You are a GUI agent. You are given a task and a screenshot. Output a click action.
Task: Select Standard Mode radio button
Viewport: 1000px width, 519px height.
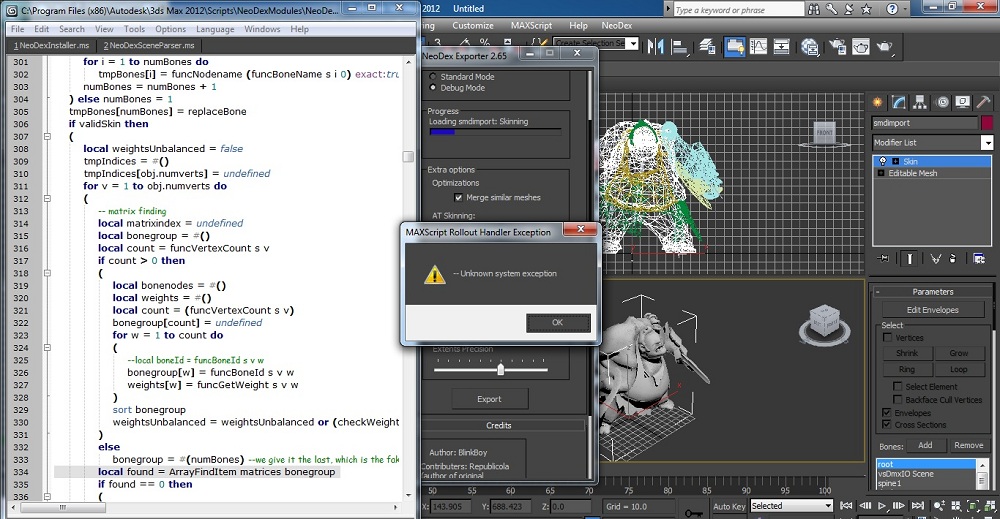pyautogui.click(x=433, y=77)
